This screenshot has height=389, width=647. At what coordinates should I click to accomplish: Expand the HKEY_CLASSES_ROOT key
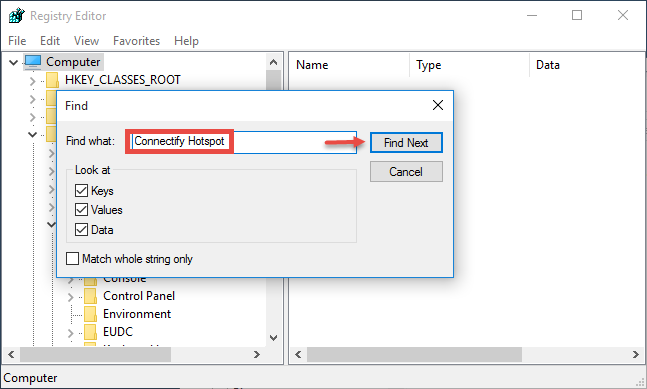[x=33, y=80]
